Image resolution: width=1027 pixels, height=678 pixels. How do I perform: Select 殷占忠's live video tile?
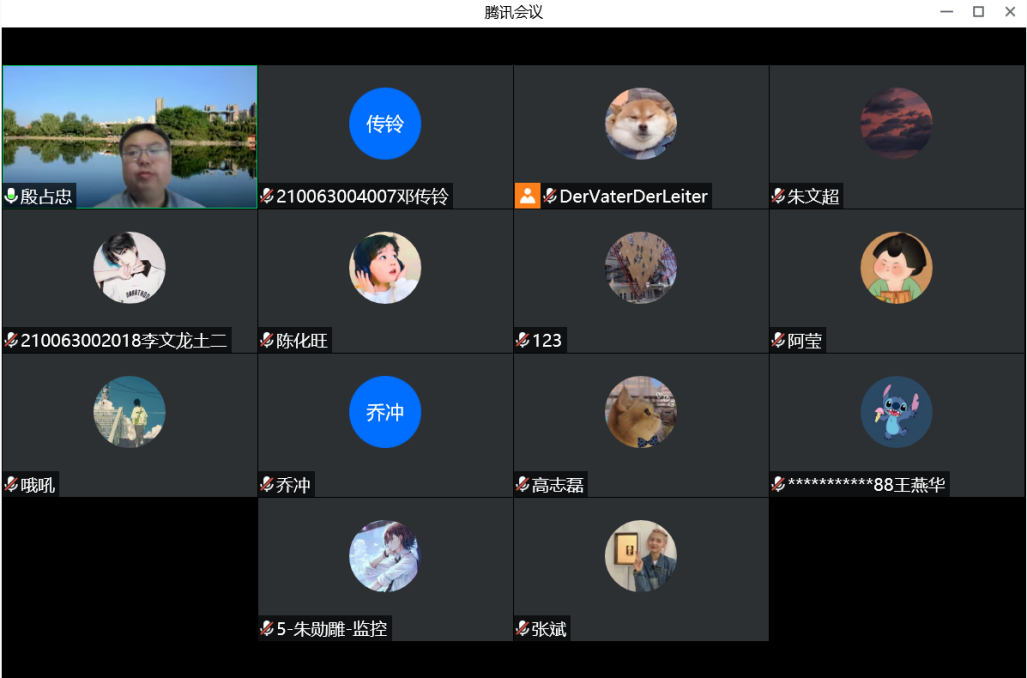tap(129, 130)
